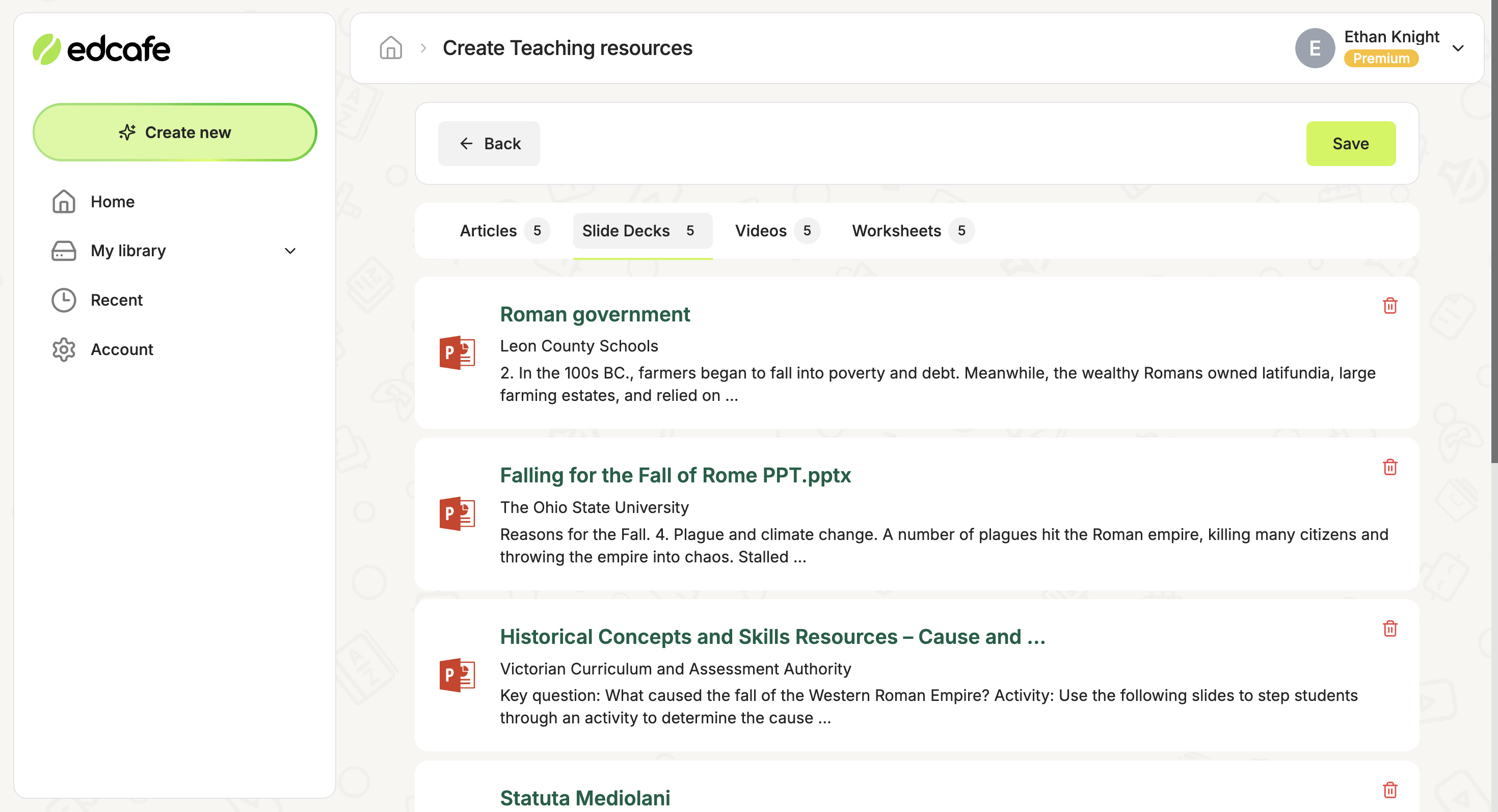Open the Ethan Knight account dropdown

click(1458, 48)
